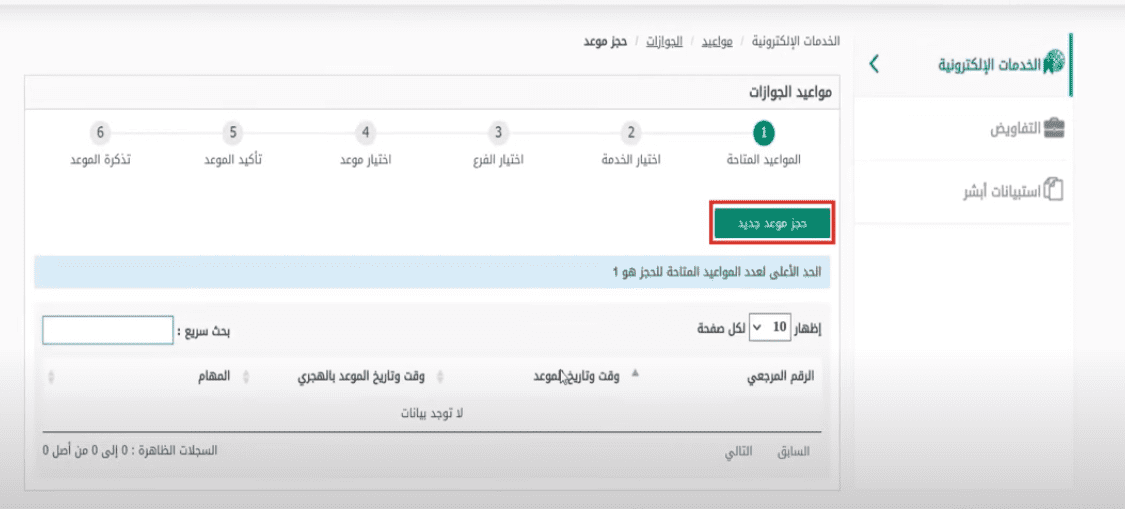This screenshot has width=1125, height=509.
Task: Sort by وقت وتاريخ الموعد بالهجري column
Action: point(361,376)
